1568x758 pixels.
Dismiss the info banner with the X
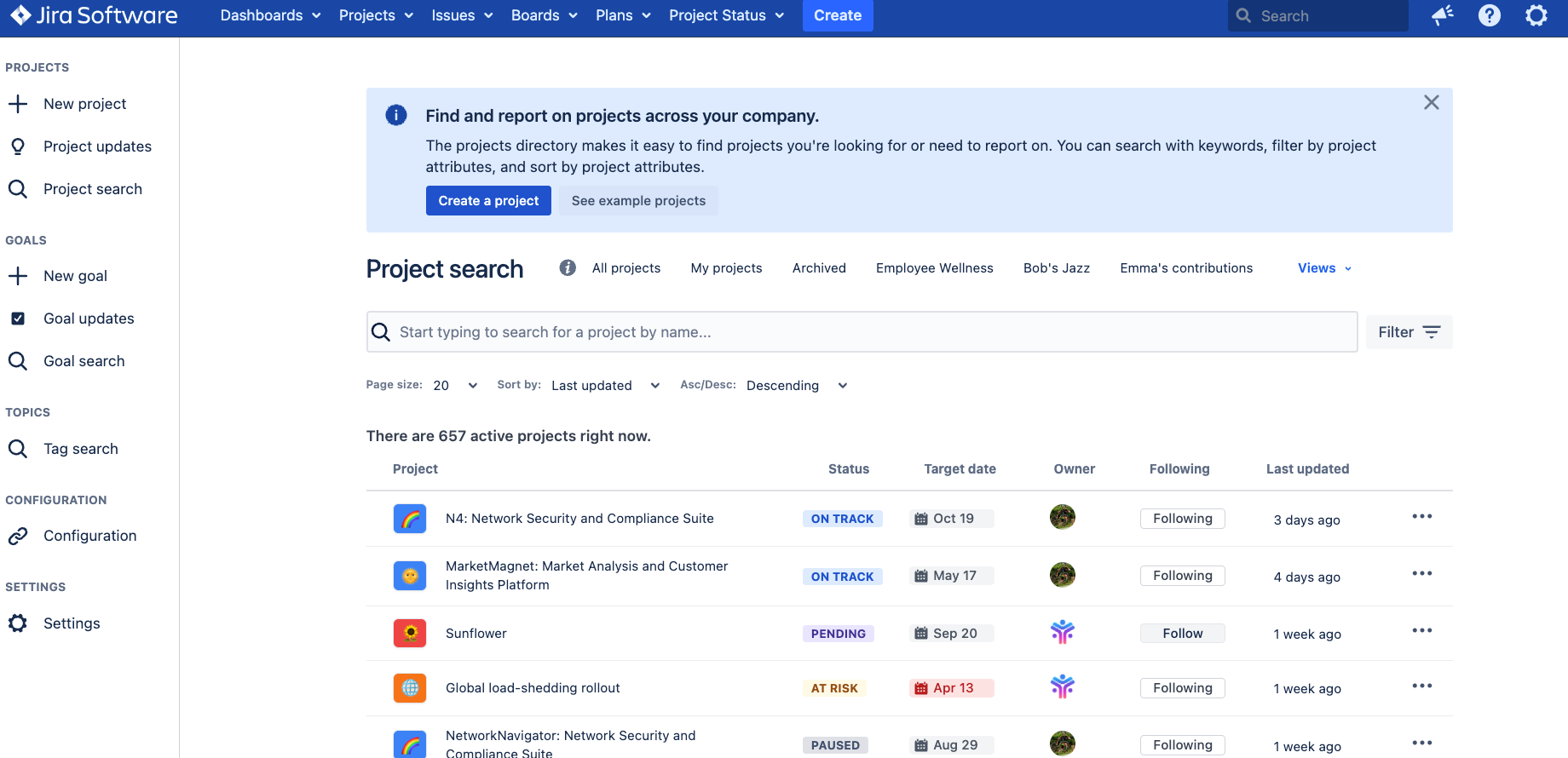click(1431, 103)
